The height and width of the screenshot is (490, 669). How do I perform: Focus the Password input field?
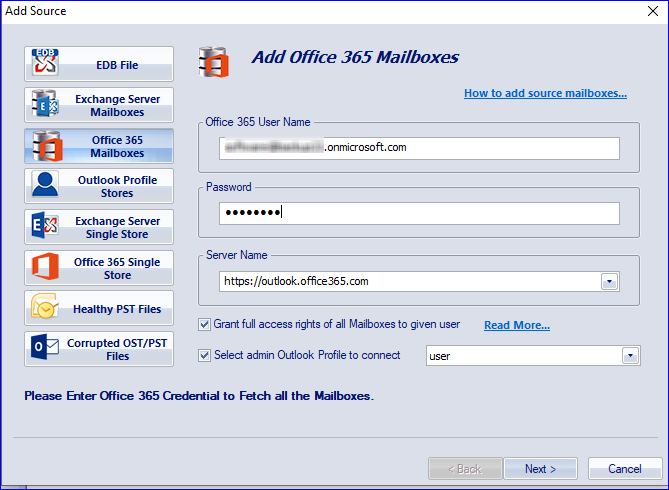419,213
